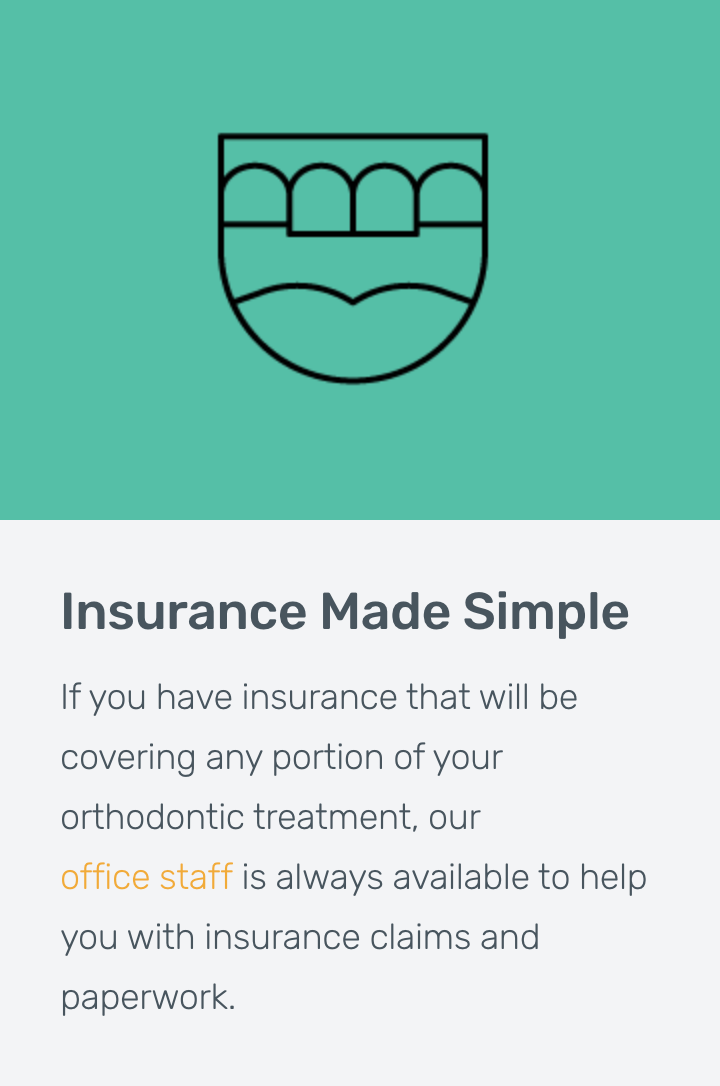
Task: Click the word 'office' in orange link
Action: point(105,877)
